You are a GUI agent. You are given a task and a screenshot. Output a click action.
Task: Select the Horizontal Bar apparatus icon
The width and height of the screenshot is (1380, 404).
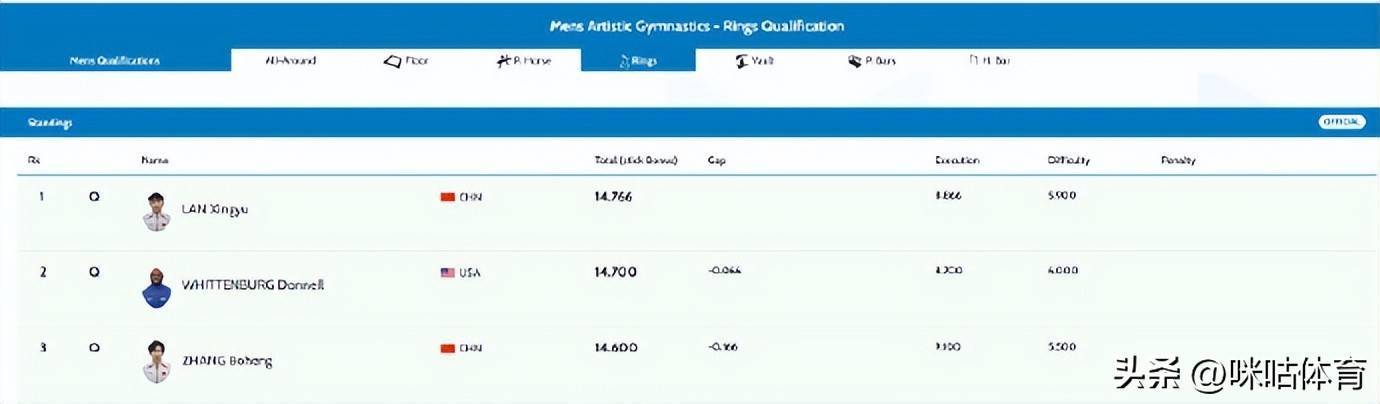pyautogui.click(x=973, y=61)
